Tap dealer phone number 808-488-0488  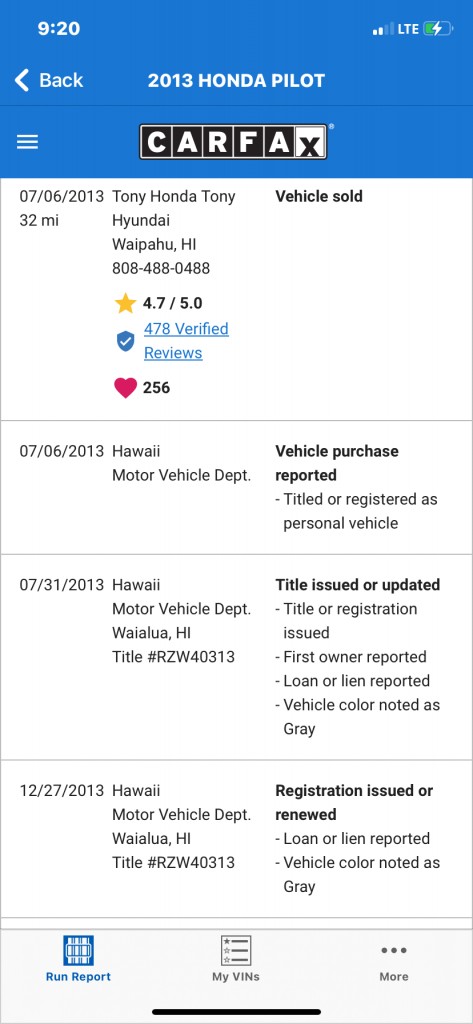tap(161, 268)
